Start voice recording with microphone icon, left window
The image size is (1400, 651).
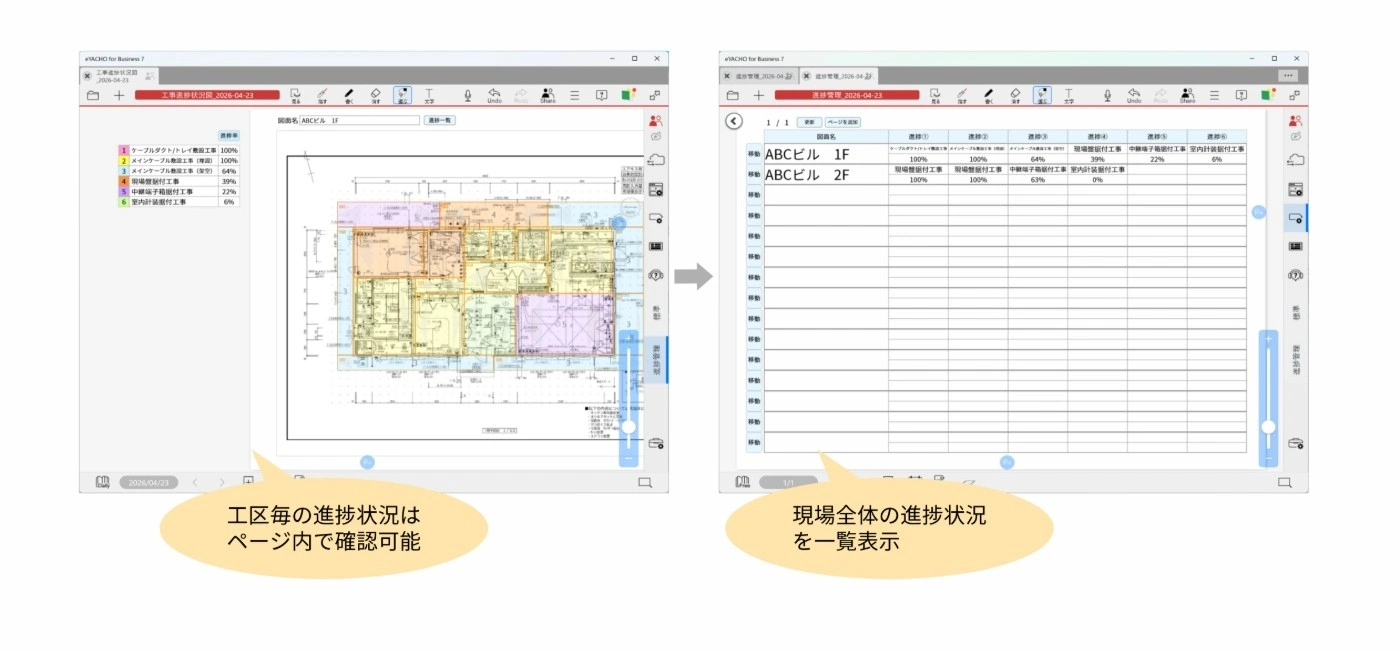(467, 95)
